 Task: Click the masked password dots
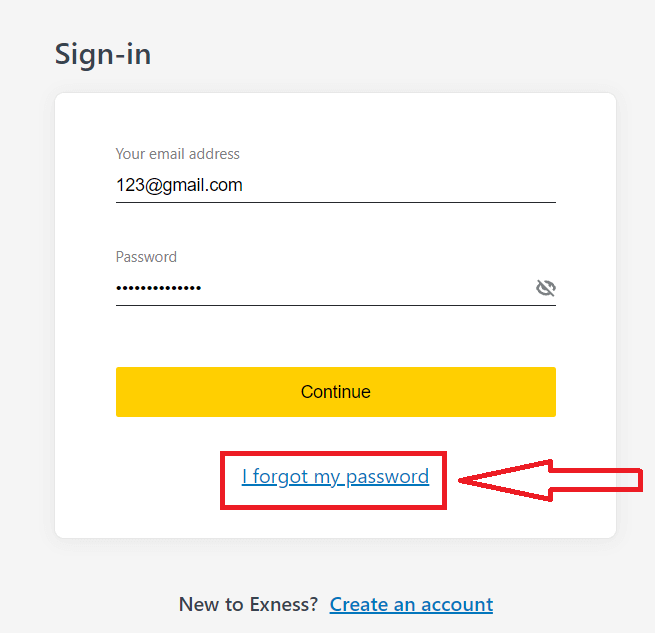click(x=159, y=288)
